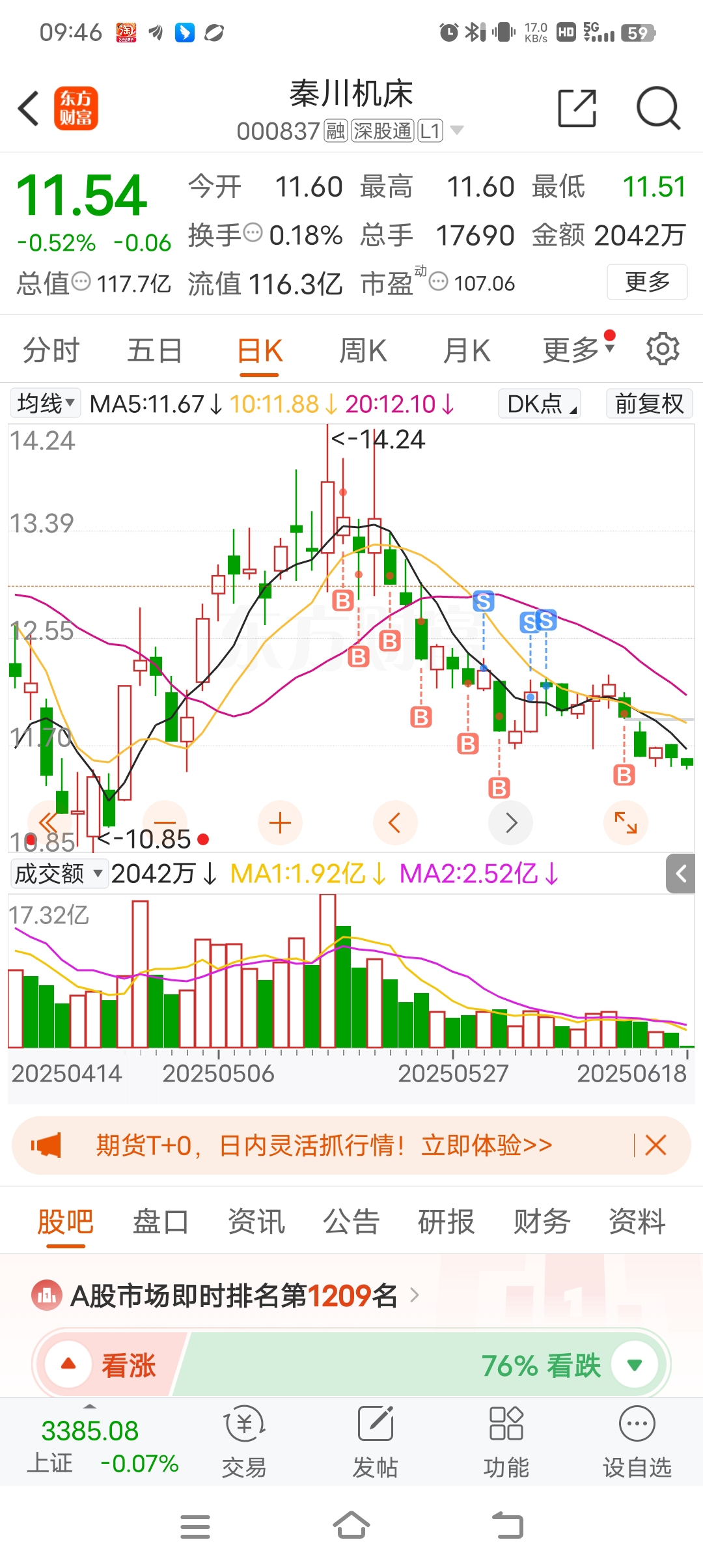703x1568 pixels.
Task: Tap the 10.85 low price label
Action: click(145, 839)
